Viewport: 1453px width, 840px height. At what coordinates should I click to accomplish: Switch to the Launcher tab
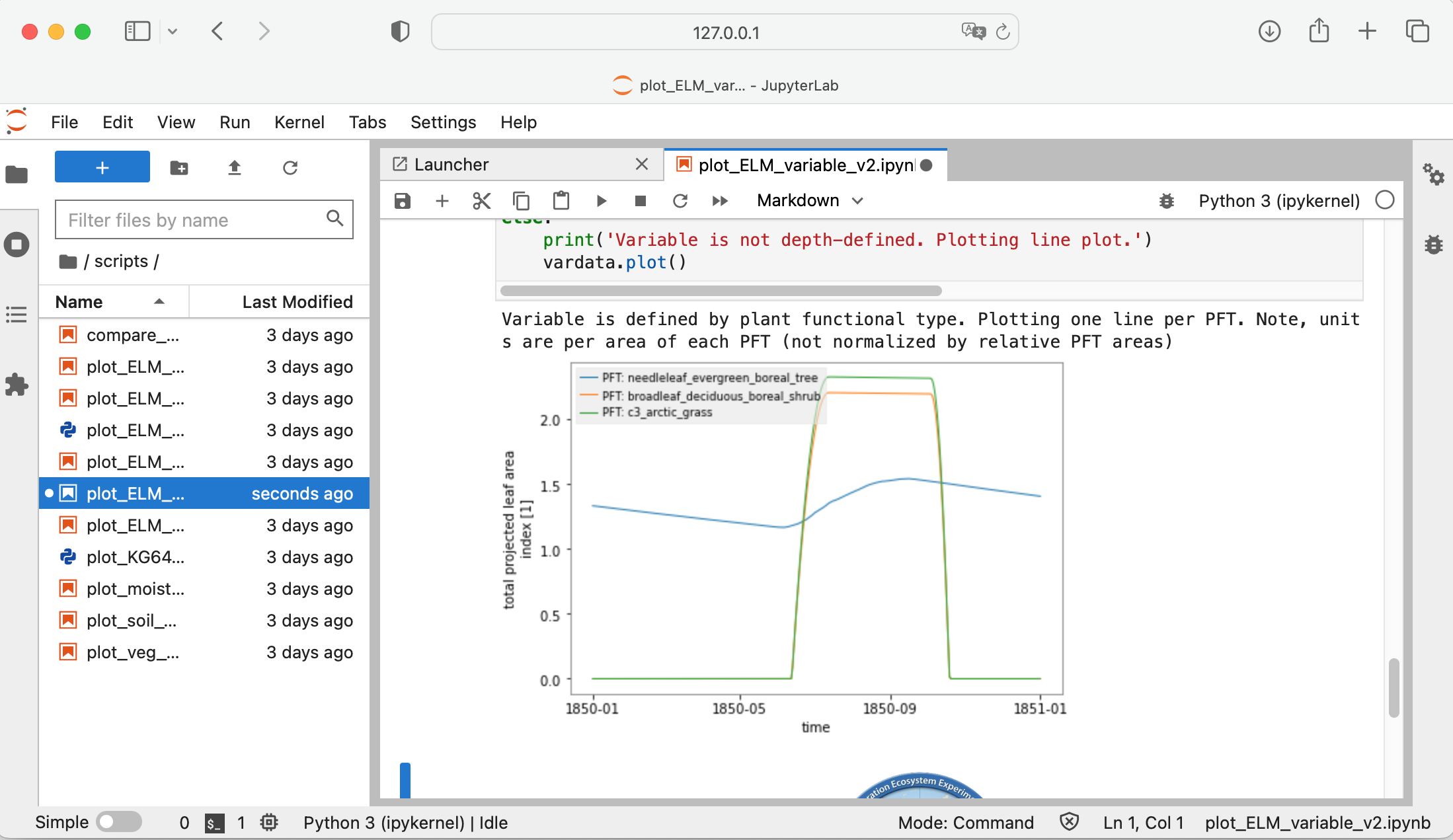pos(452,165)
